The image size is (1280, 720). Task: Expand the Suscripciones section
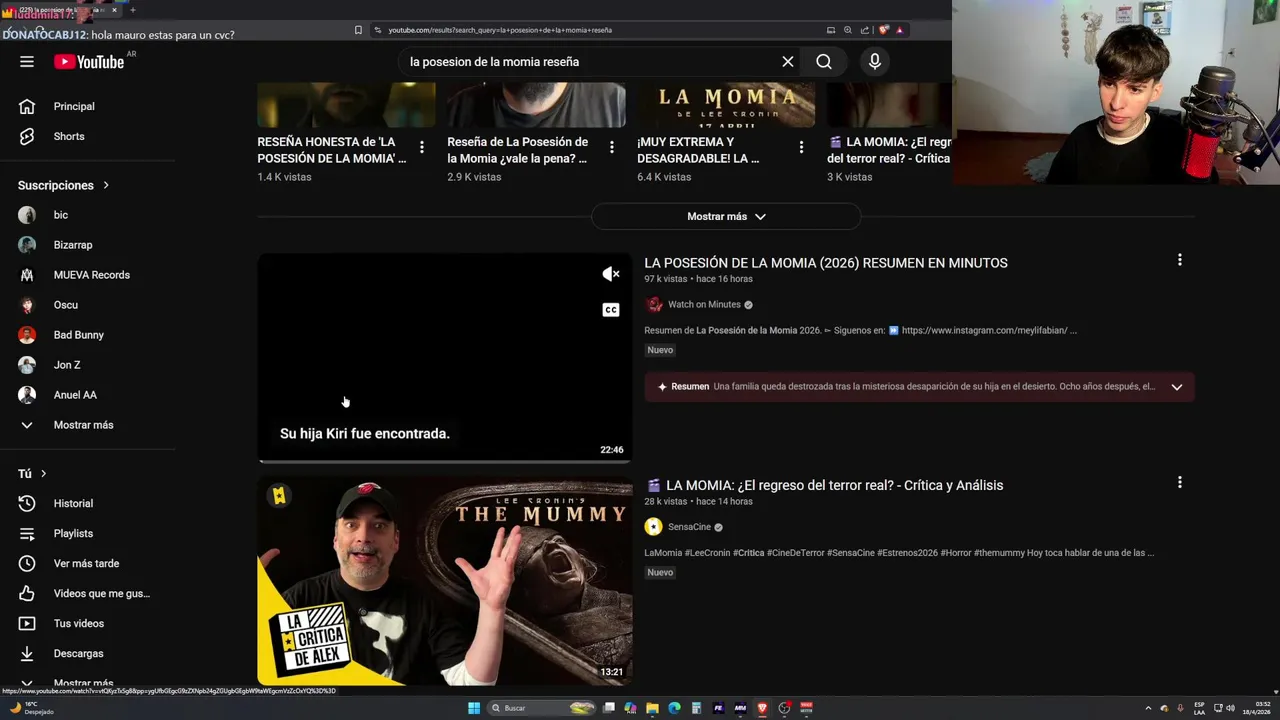coord(64,185)
